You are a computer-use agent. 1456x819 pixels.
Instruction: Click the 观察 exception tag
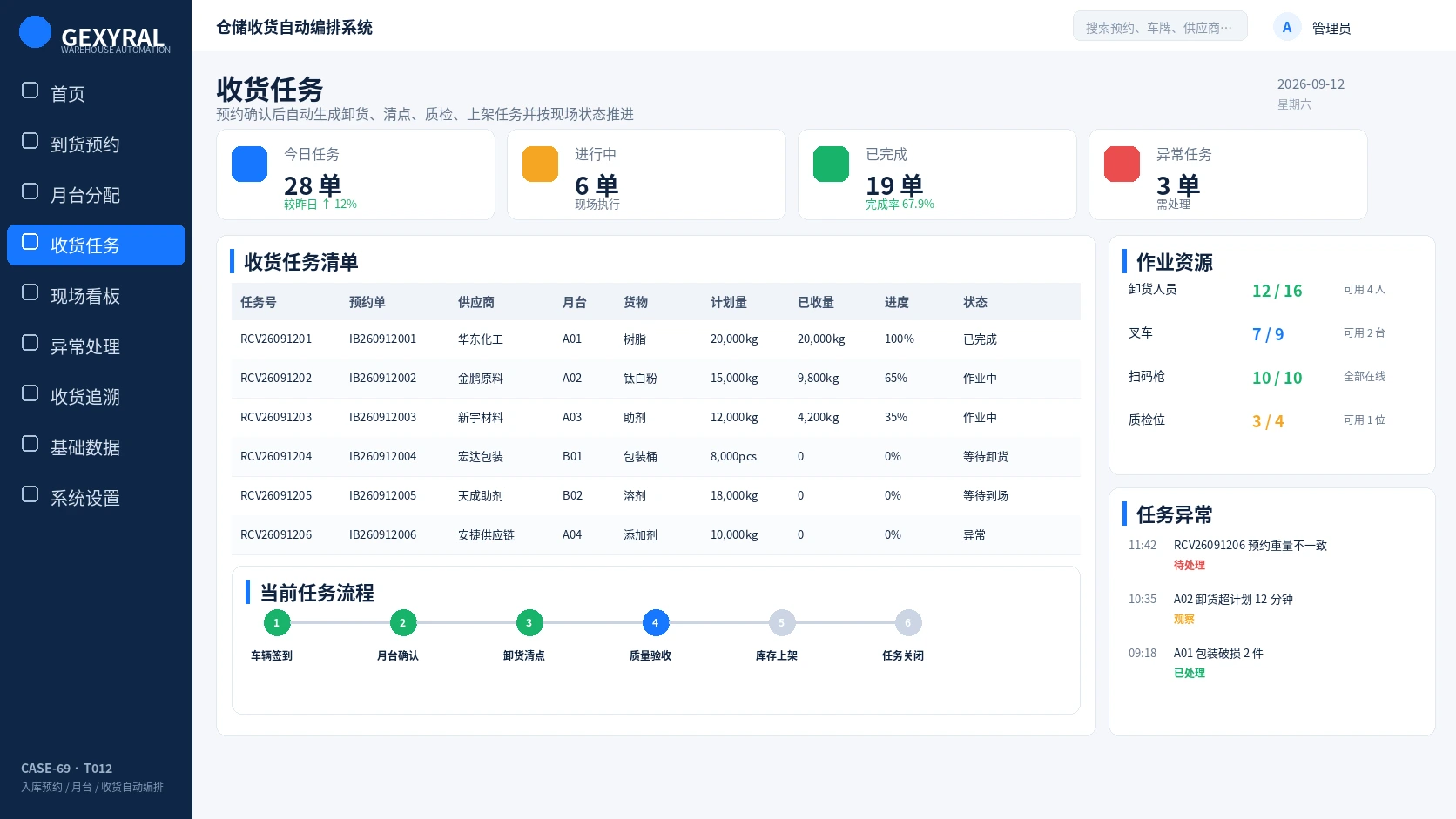[x=1184, y=619]
